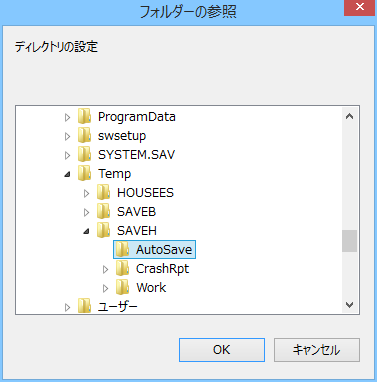The height and width of the screenshot is (382, 377).
Task: Close the フォルダーの参照 dialog
Action: tap(360, 7)
